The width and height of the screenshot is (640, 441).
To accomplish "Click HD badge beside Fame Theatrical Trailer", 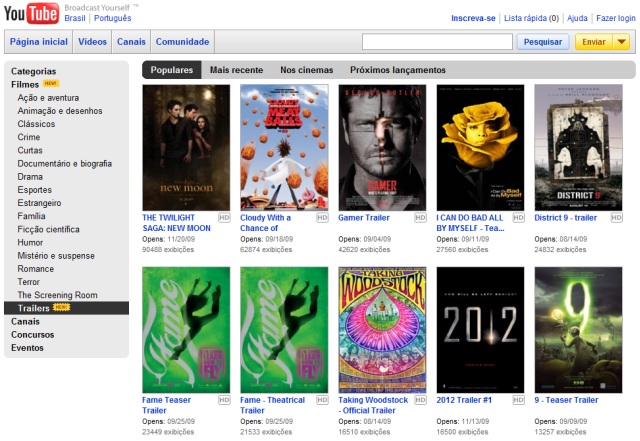I will 322,400.
